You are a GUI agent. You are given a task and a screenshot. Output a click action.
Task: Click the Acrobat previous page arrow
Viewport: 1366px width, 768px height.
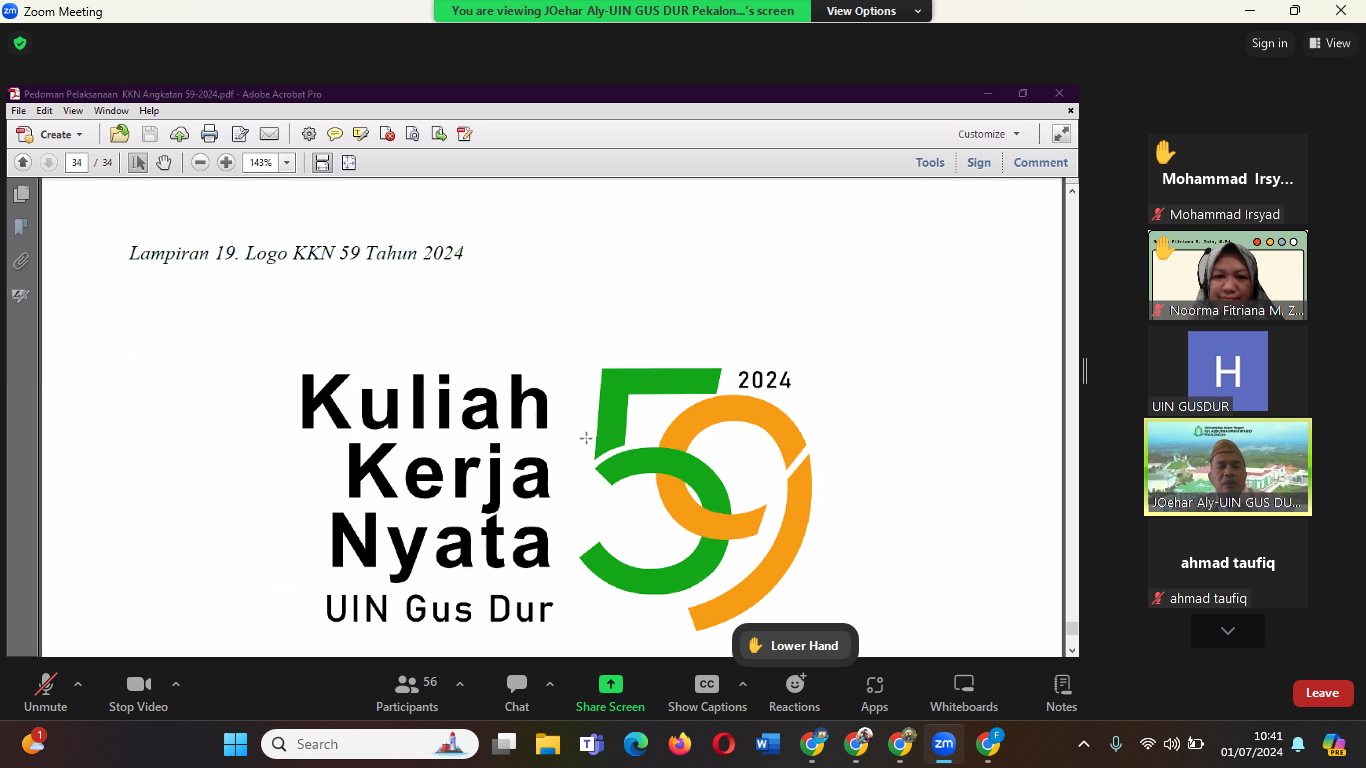pos(23,162)
